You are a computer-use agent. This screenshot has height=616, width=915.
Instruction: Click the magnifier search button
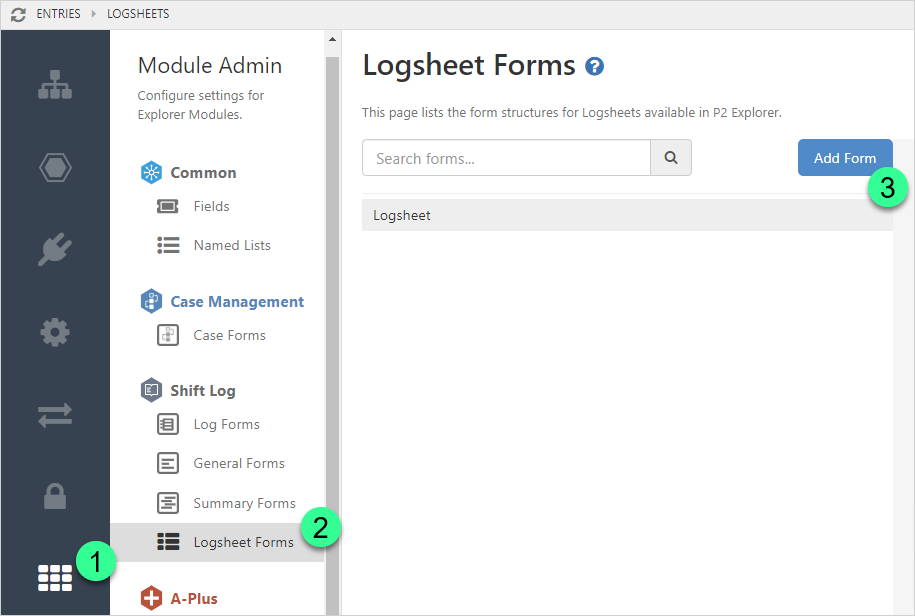tap(671, 158)
